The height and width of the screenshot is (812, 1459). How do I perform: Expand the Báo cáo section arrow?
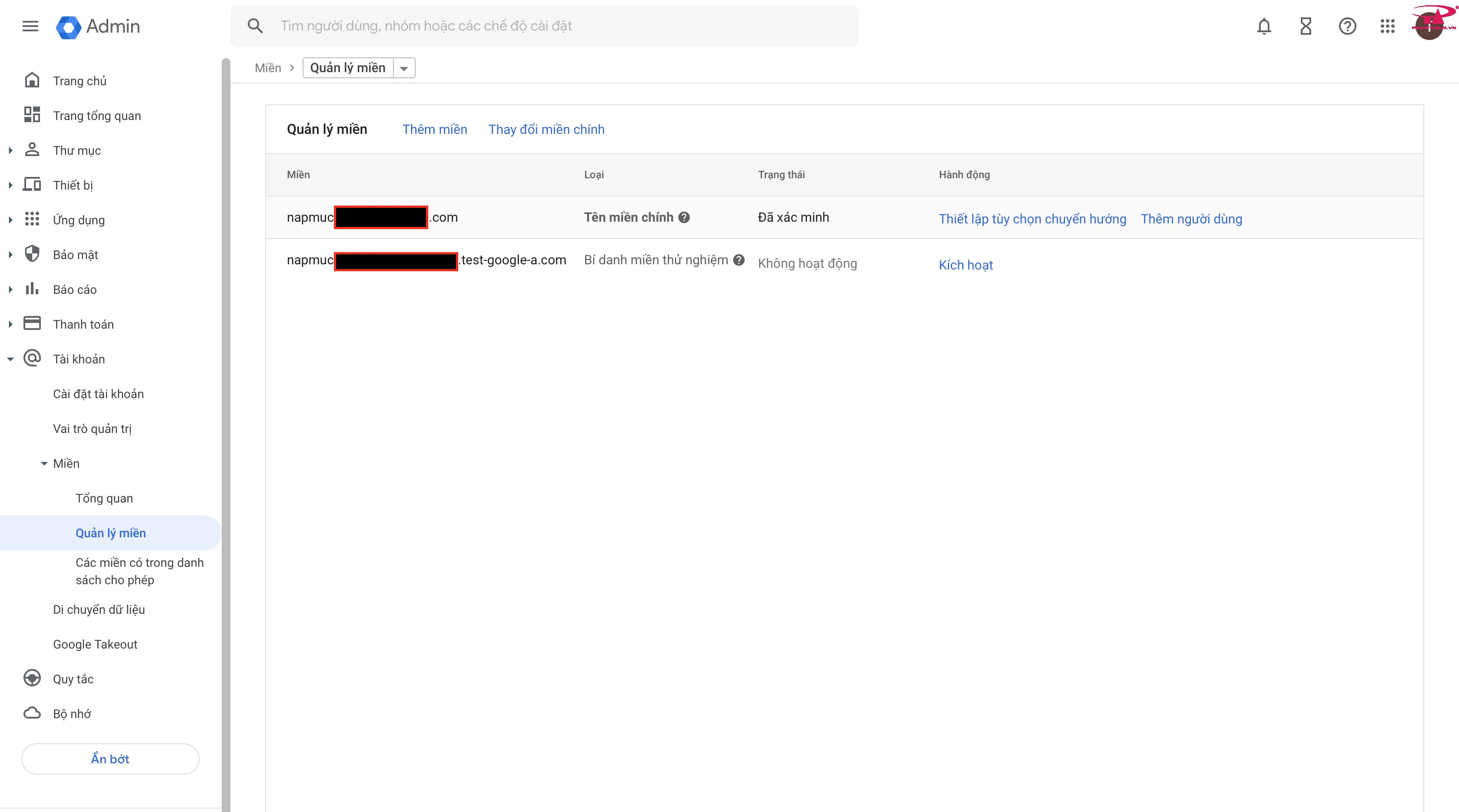coord(10,290)
